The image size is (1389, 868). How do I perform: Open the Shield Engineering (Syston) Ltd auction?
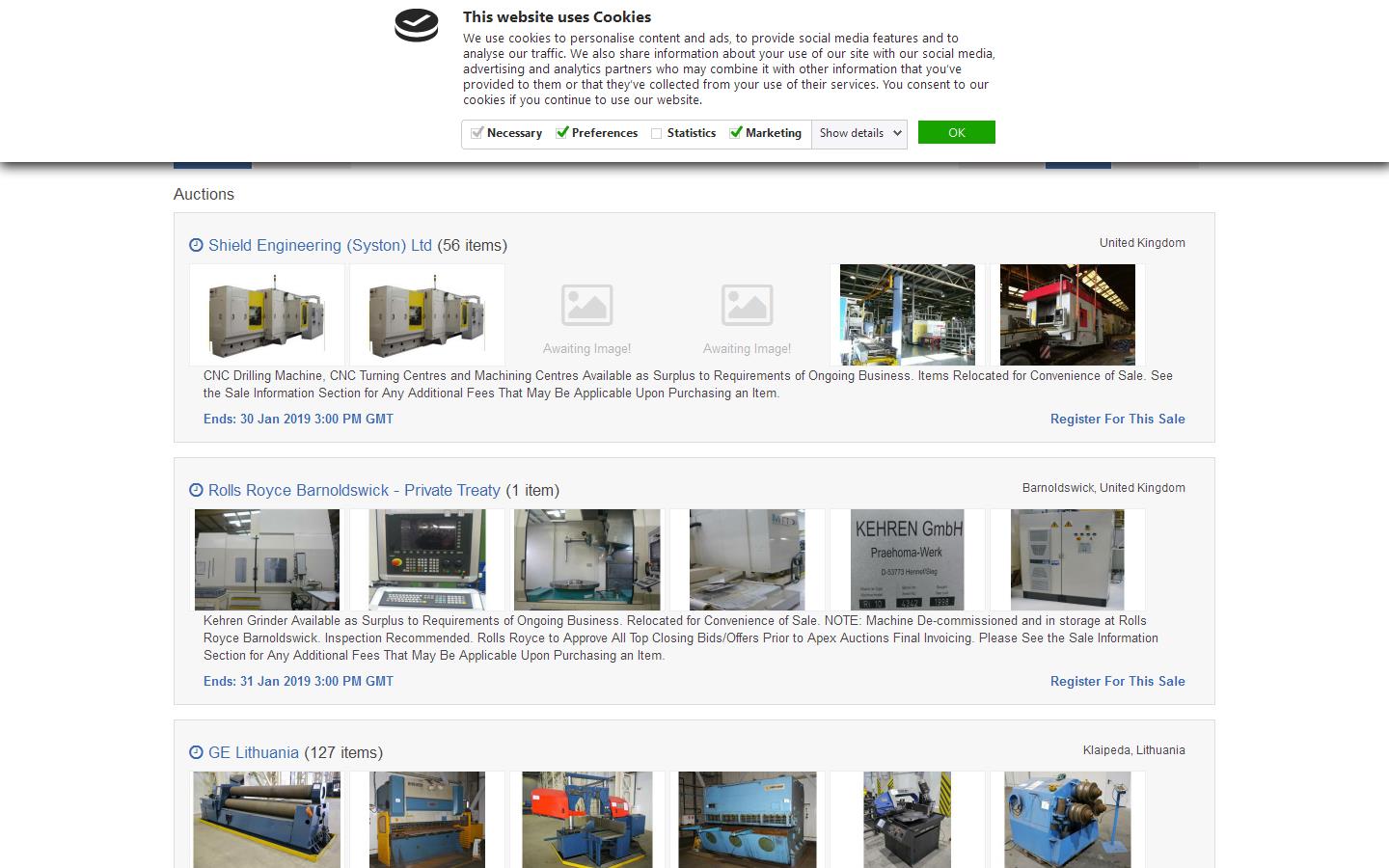click(319, 246)
